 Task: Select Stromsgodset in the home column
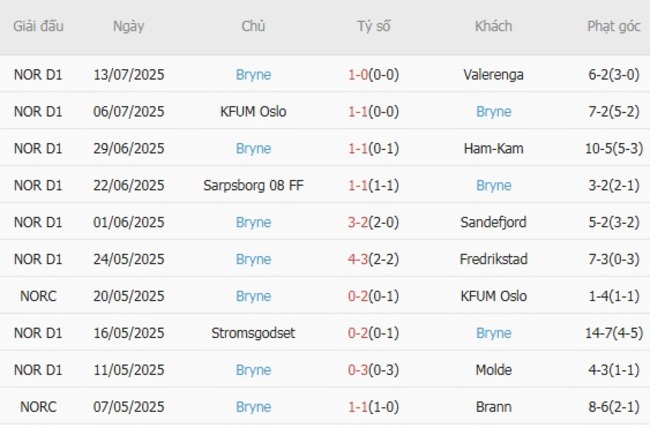(253, 333)
